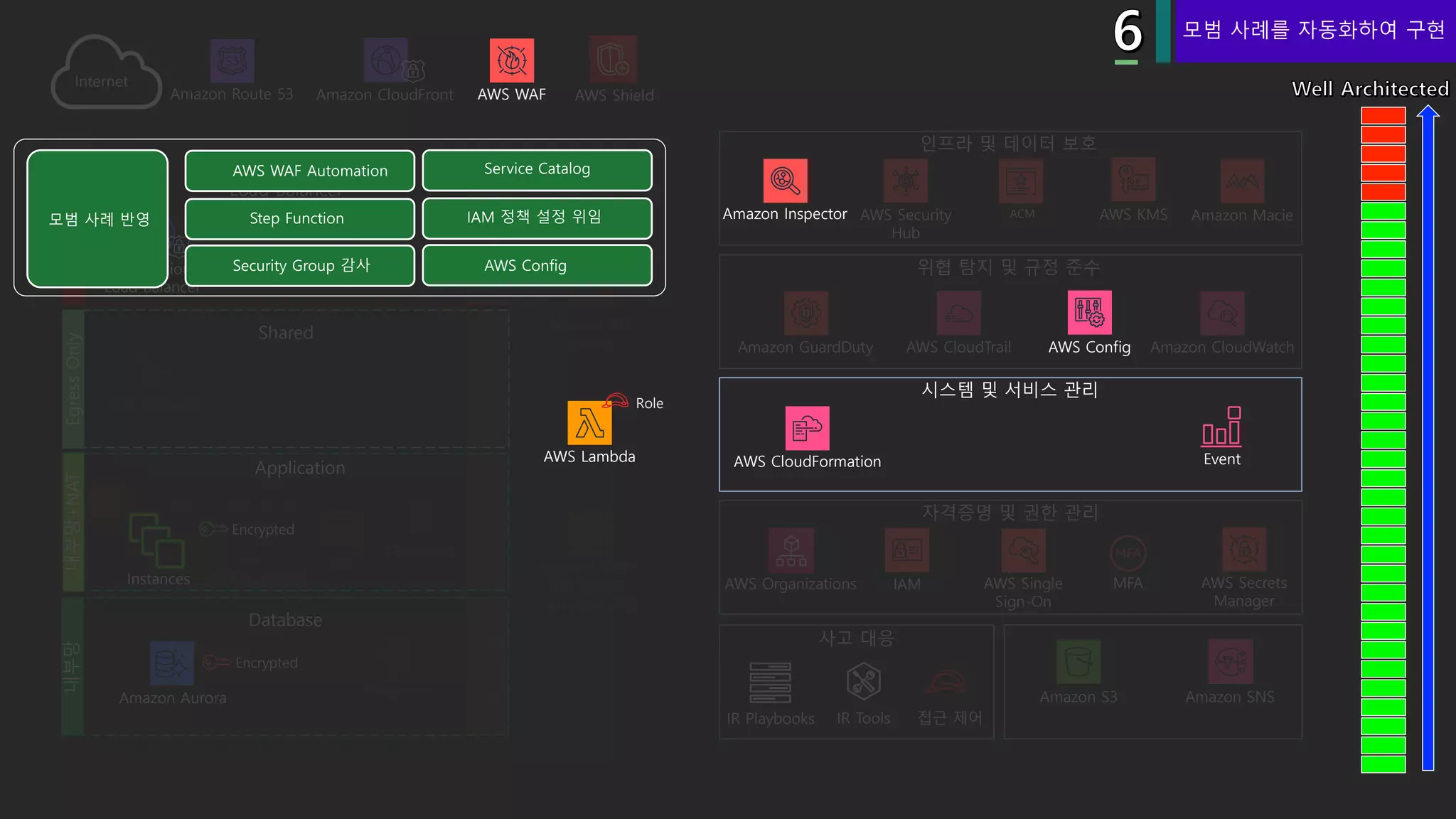Click the 사고 대응 heading
The image size is (1456, 819).
[857, 638]
